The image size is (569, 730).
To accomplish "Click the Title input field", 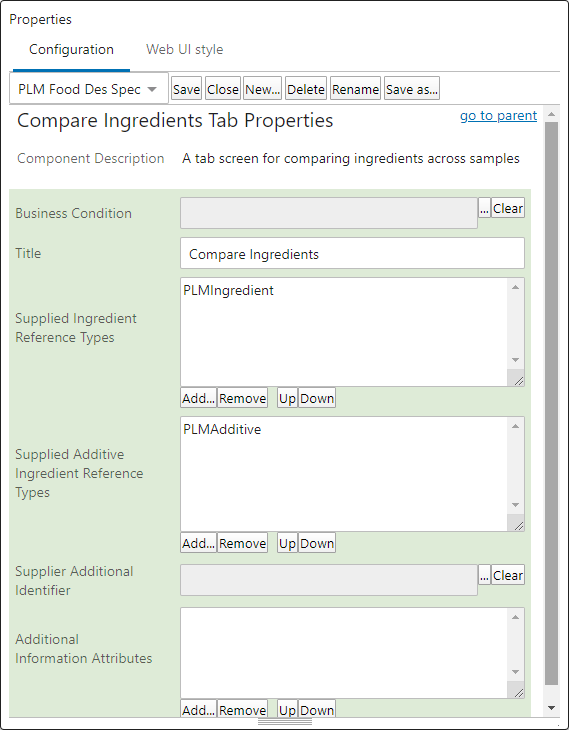I will 352,253.
